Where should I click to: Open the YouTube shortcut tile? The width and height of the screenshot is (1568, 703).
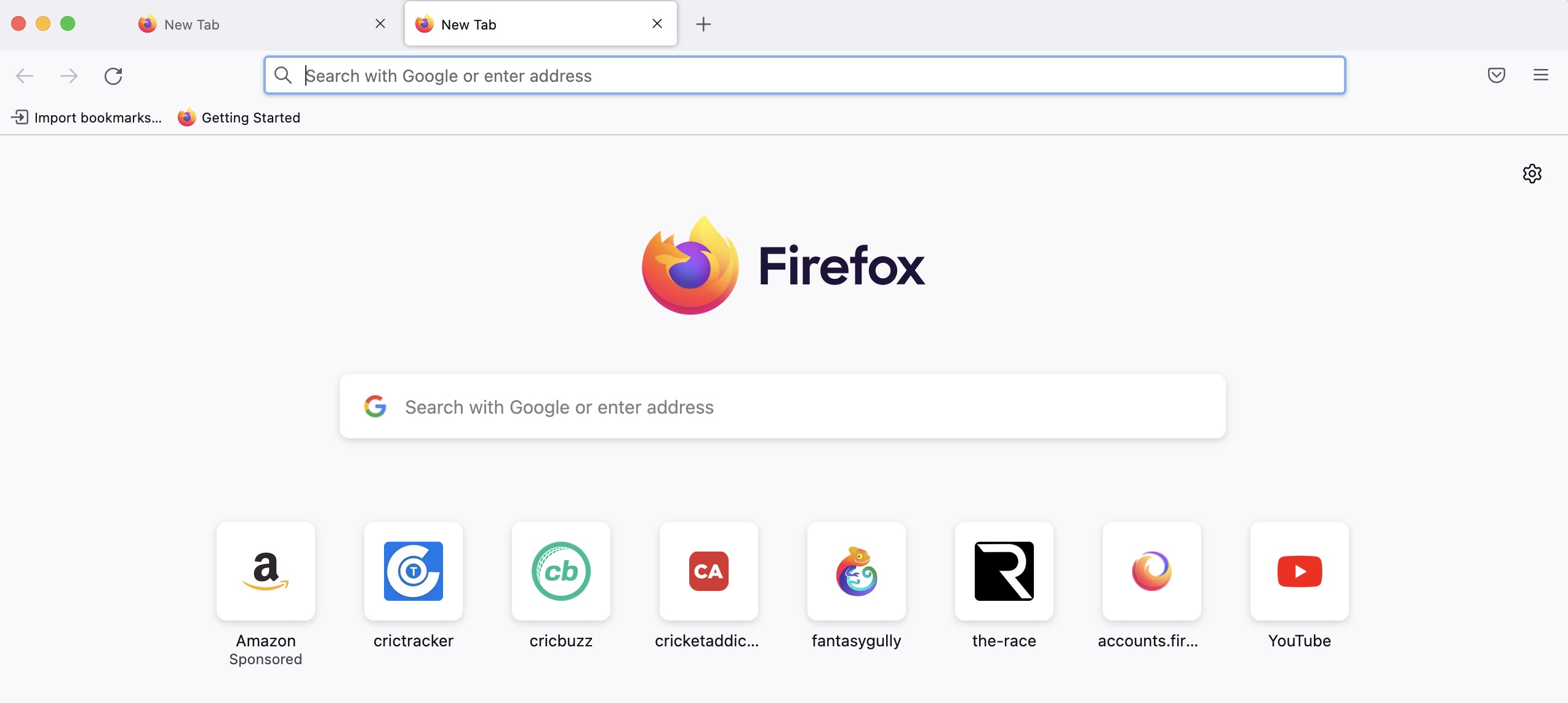click(1300, 571)
